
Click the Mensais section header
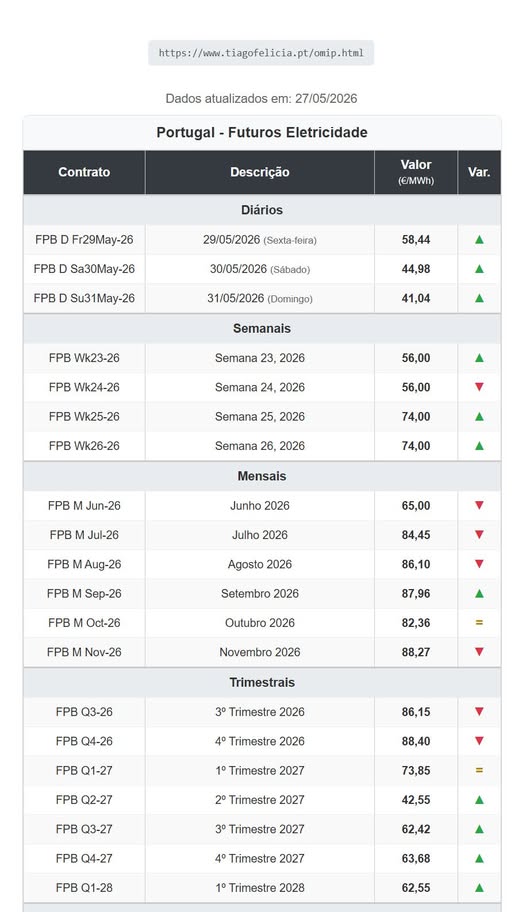point(262,476)
